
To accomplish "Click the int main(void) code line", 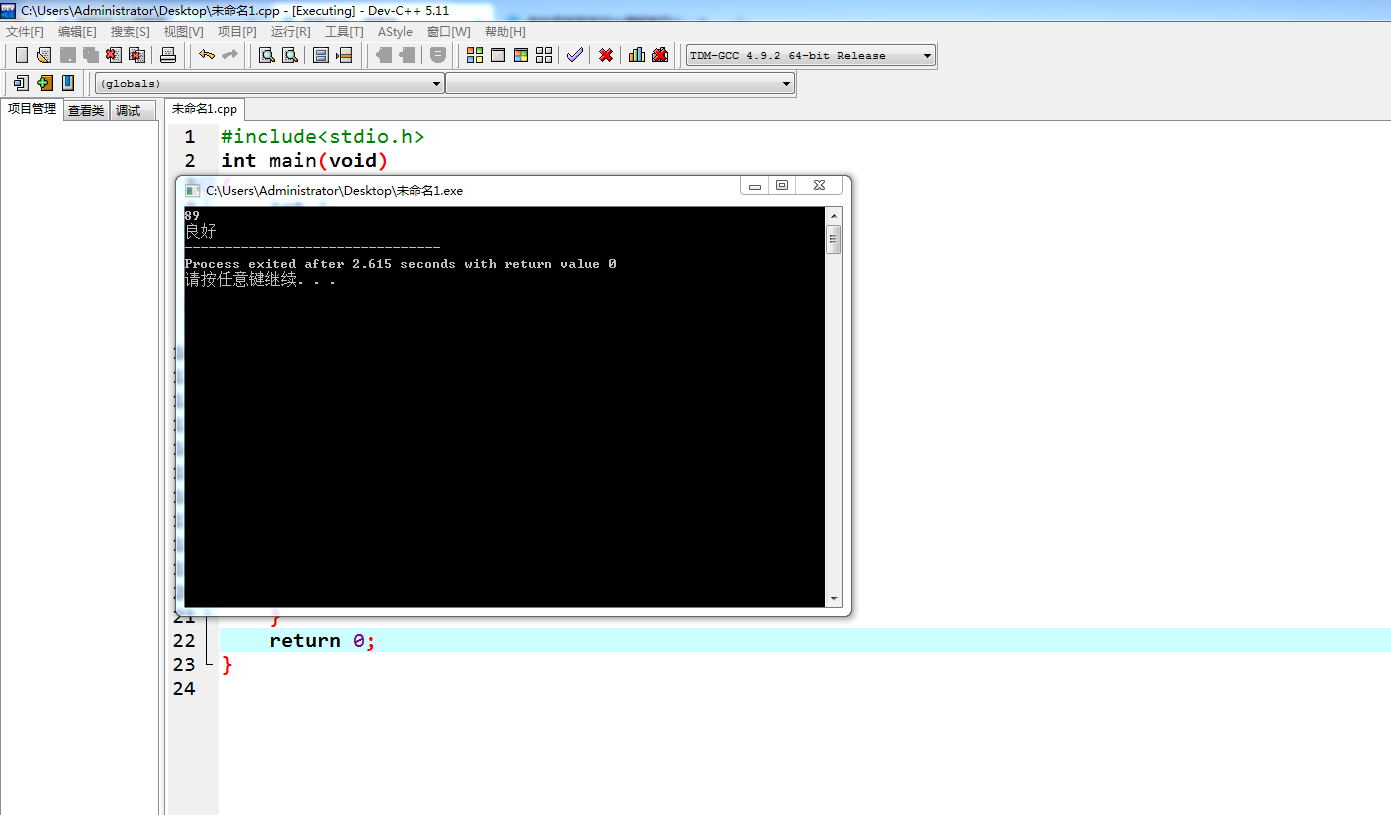I will (305, 161).
